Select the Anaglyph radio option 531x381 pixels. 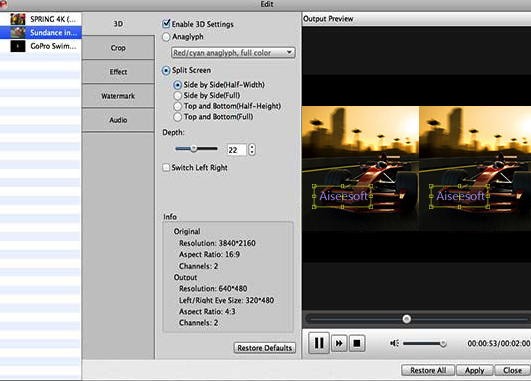tap(166, 37)
